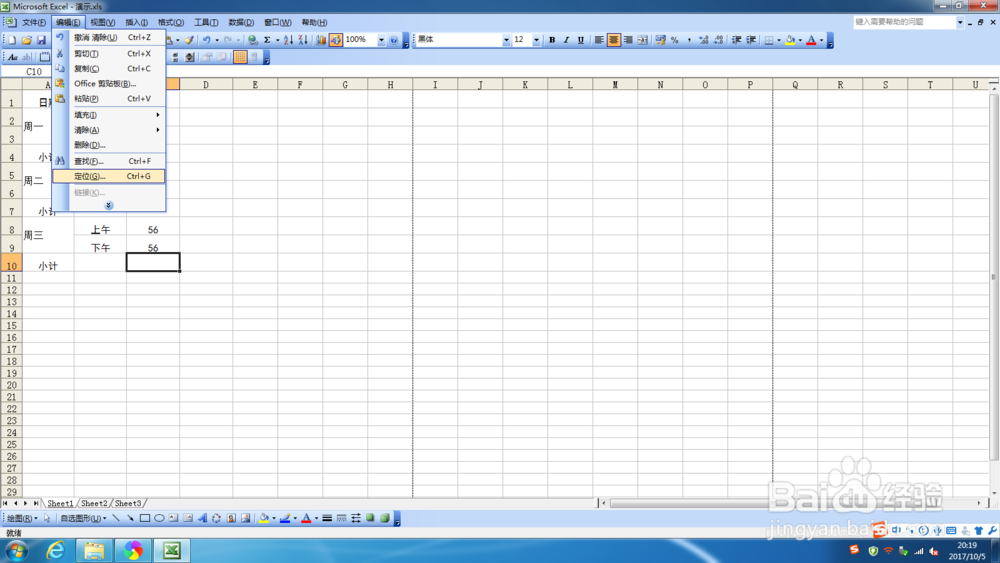Select the Oval drawing tool
1000x563 pixels.
159,518
